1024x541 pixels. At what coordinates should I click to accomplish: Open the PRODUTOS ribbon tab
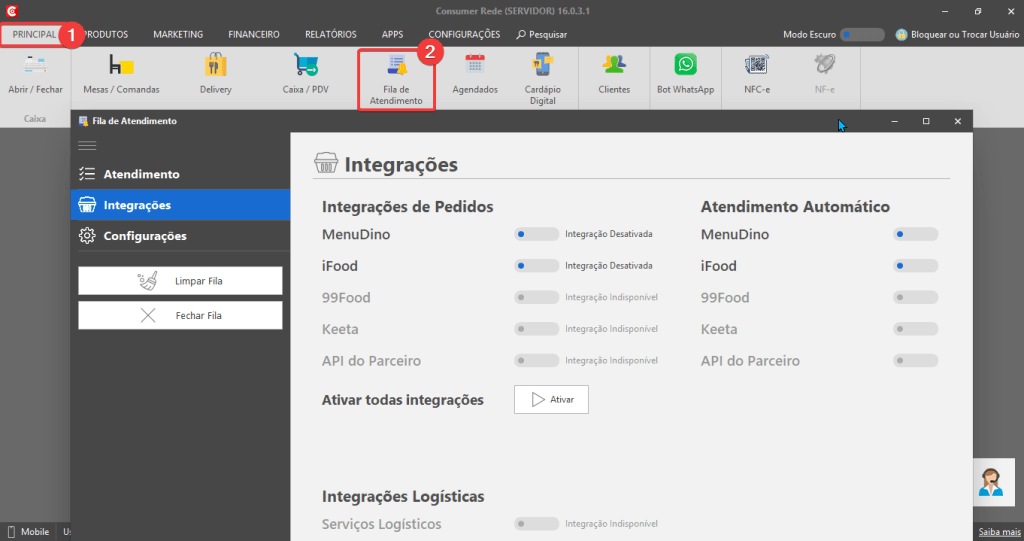pyautogui.click(x=106, y=35)
